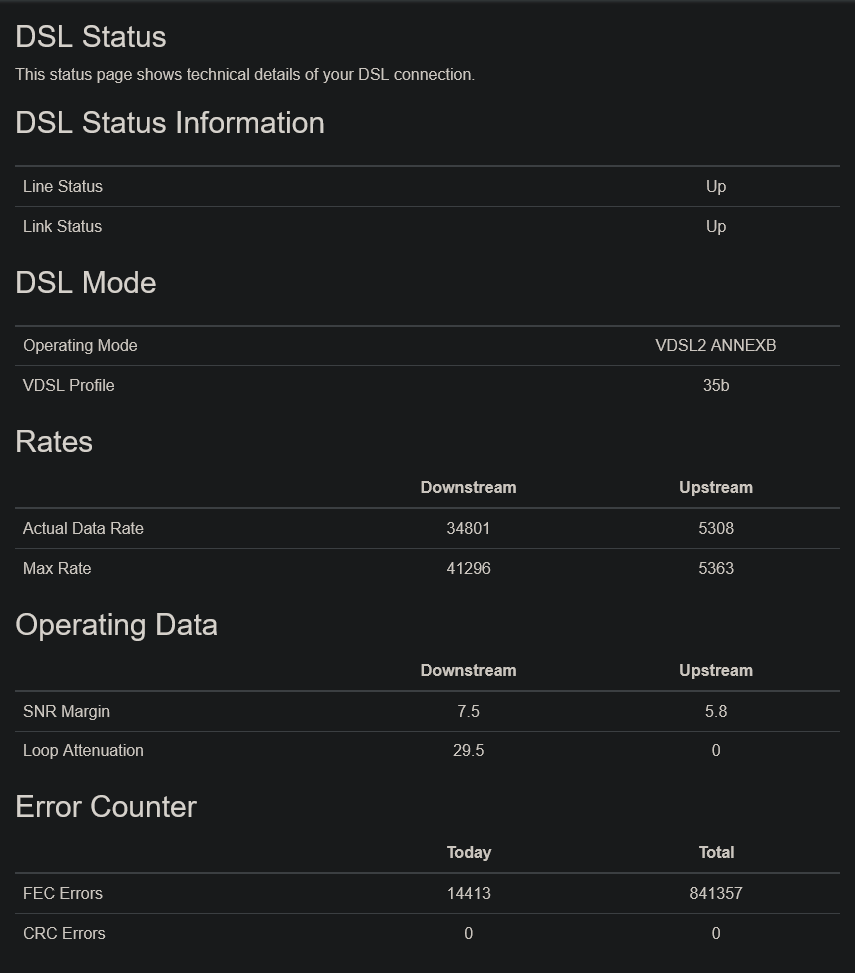Screen dimensions: 855x973
Task: Click the Operating Data section heading
Action: coord(117,625)
